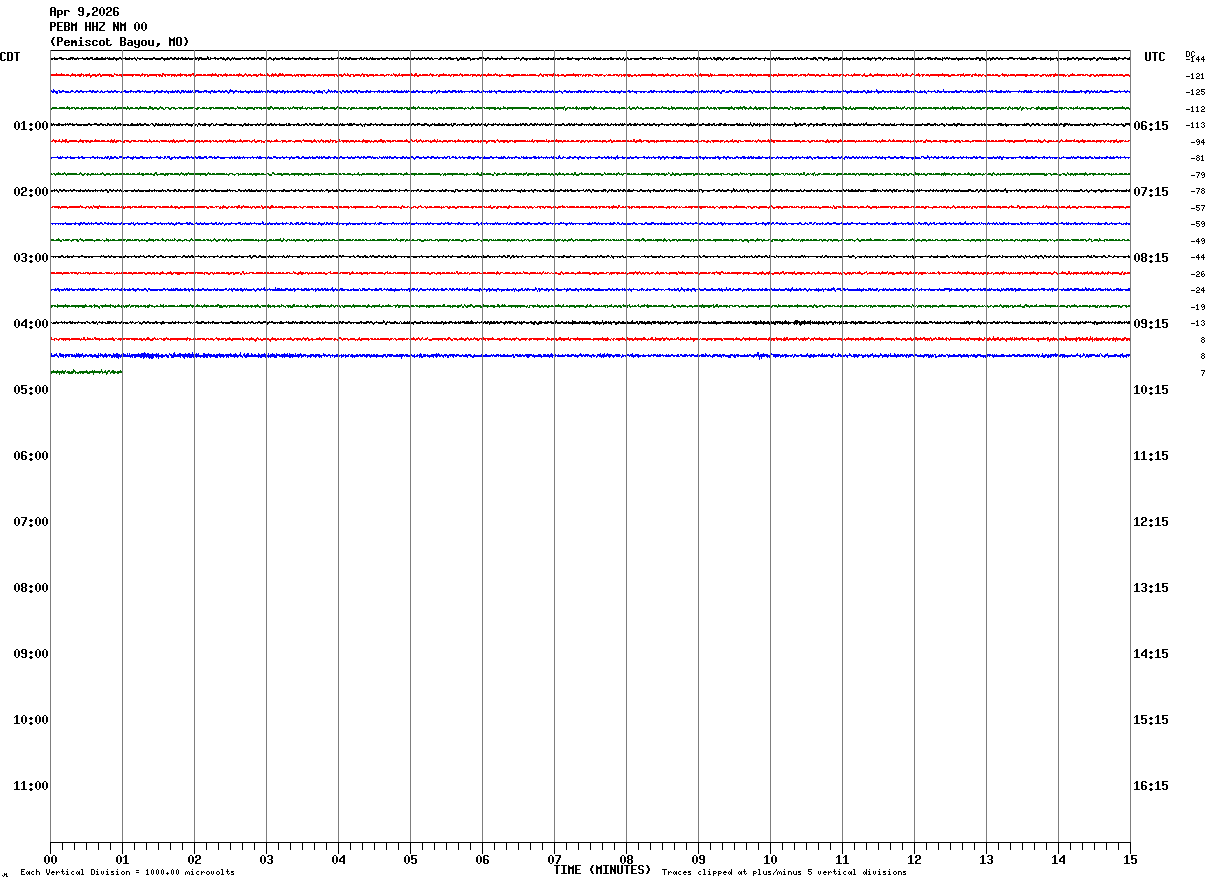This screenshot has height=886, width=1210.
Task: Click the DC offset value -79
Action: [1198, 175]
